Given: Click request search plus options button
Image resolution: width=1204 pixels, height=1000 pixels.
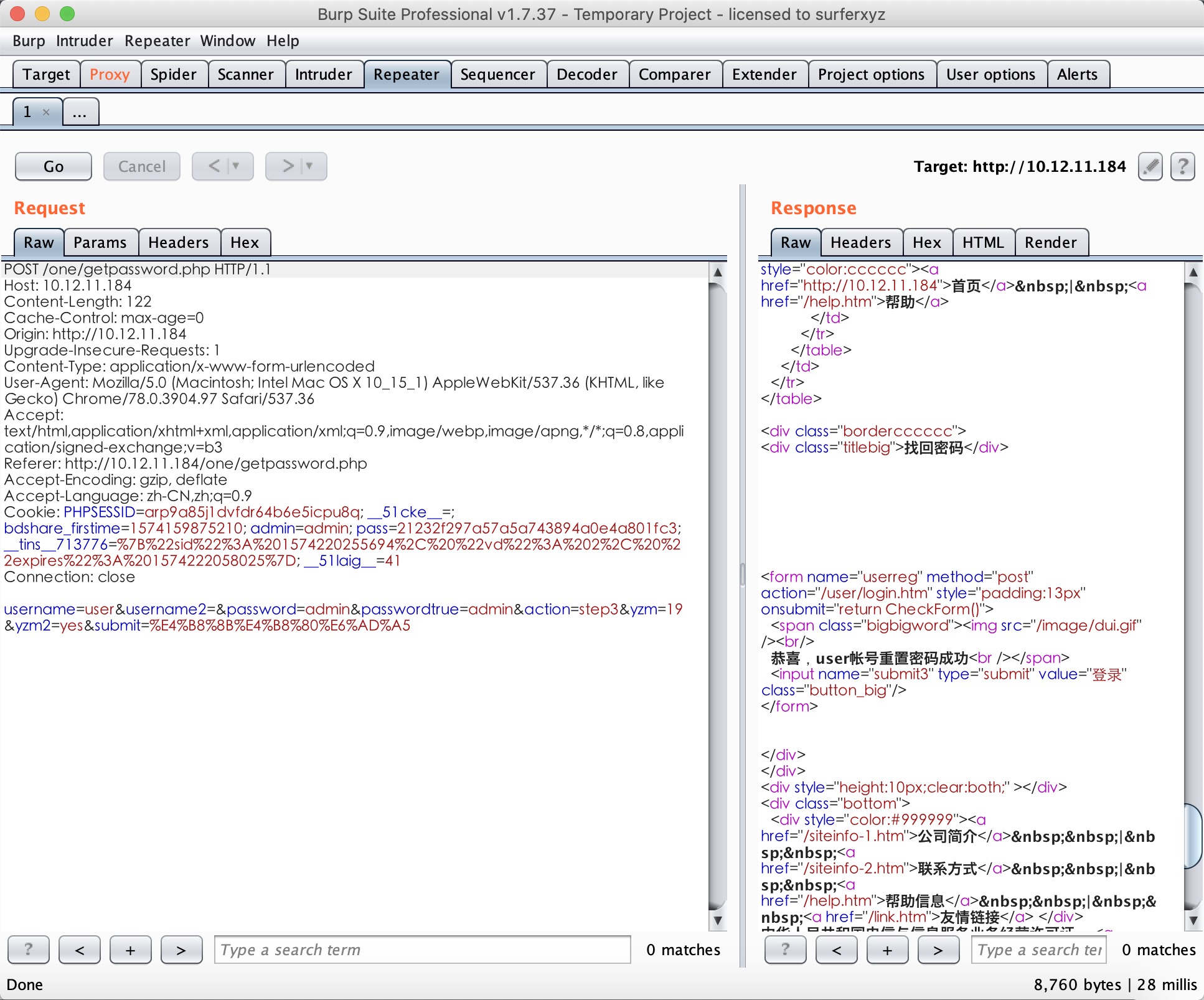Looking at the screenshot, I should 130,950.
